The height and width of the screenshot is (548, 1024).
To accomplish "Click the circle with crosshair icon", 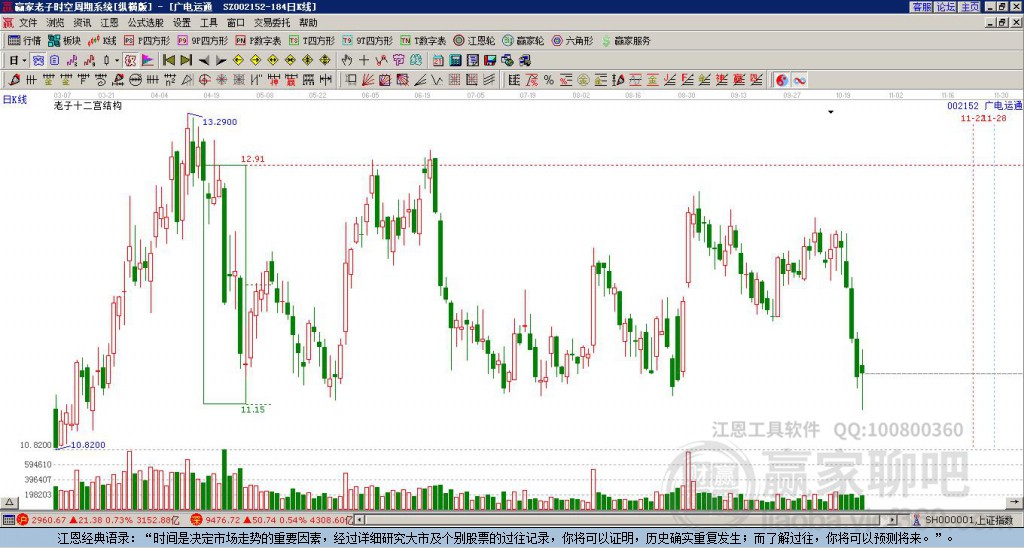I will [x=204, y=80].
